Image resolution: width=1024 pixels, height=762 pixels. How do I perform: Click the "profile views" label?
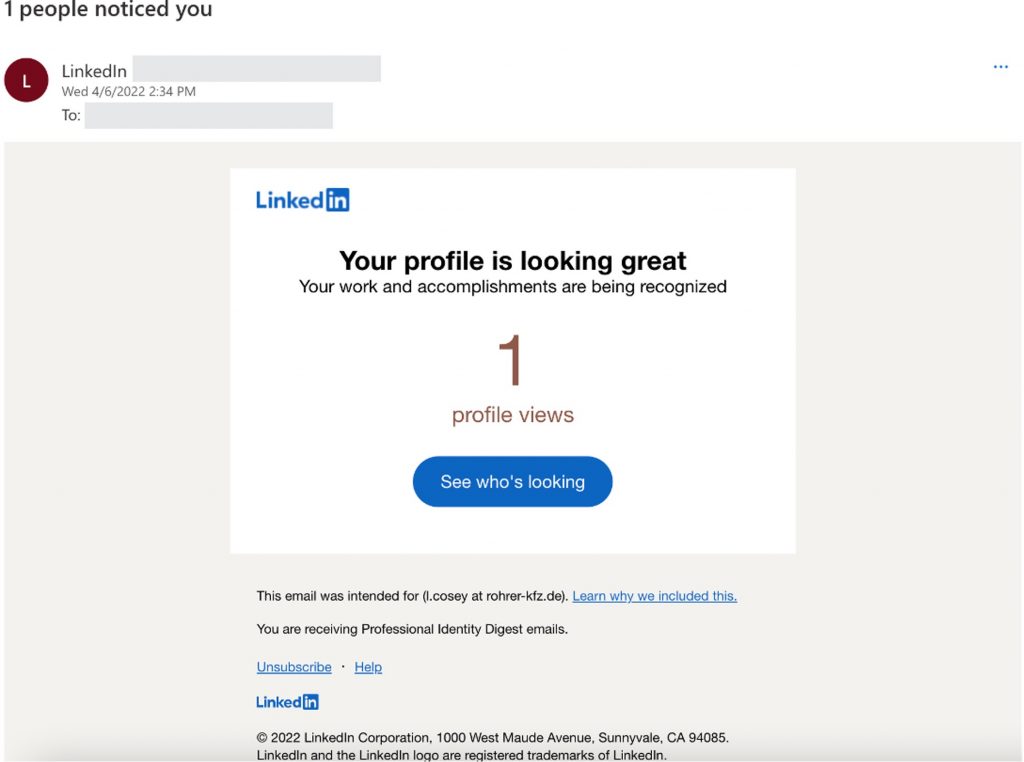tap(512, 415)
